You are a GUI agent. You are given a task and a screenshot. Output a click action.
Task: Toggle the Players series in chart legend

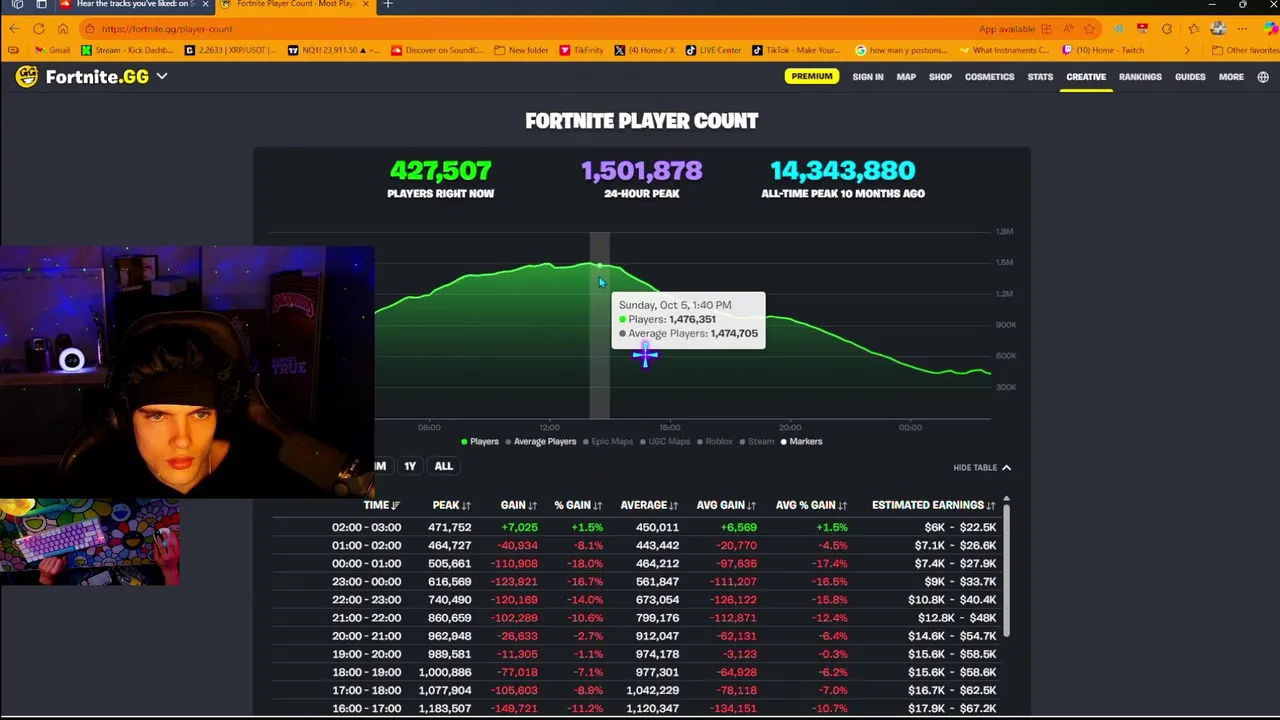[x=480, y=441]
